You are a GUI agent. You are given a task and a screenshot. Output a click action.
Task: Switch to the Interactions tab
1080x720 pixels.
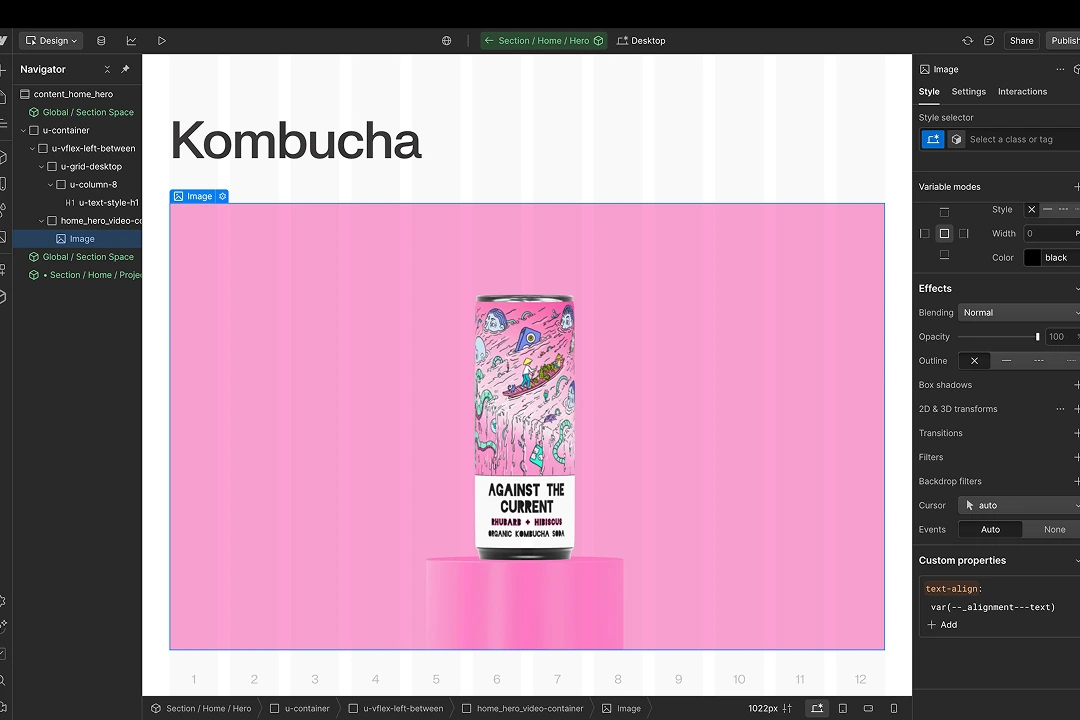[x=1022, y=92]
